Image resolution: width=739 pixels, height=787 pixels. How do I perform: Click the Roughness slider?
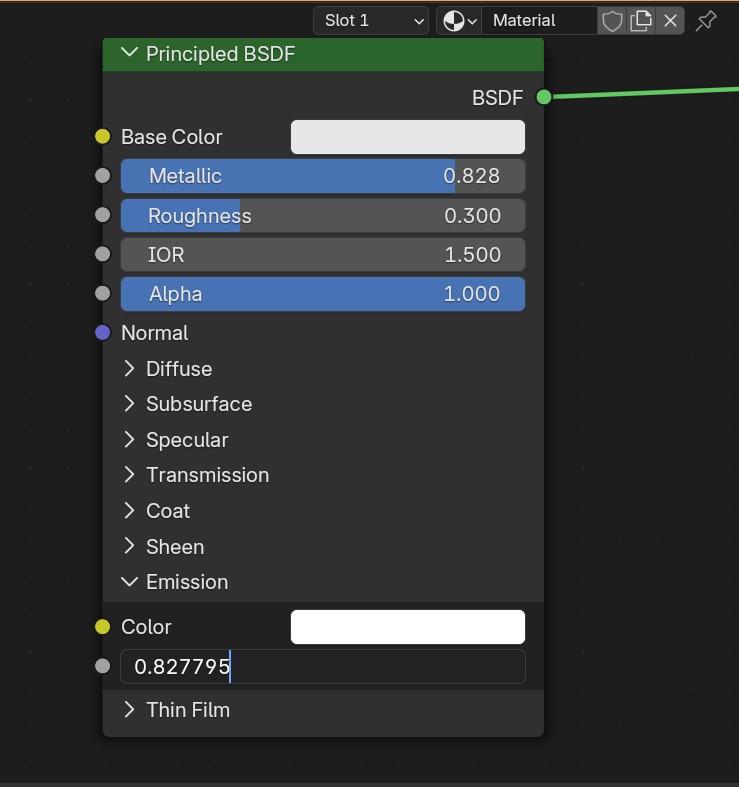tap(322, 216)
